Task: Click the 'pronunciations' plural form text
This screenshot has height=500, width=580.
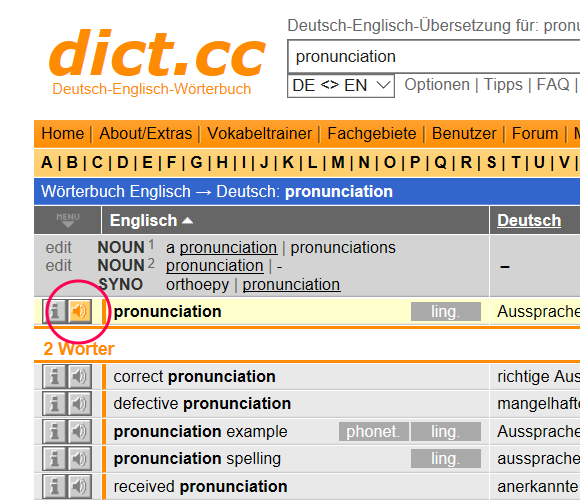Action: click(x=343, y=248)
